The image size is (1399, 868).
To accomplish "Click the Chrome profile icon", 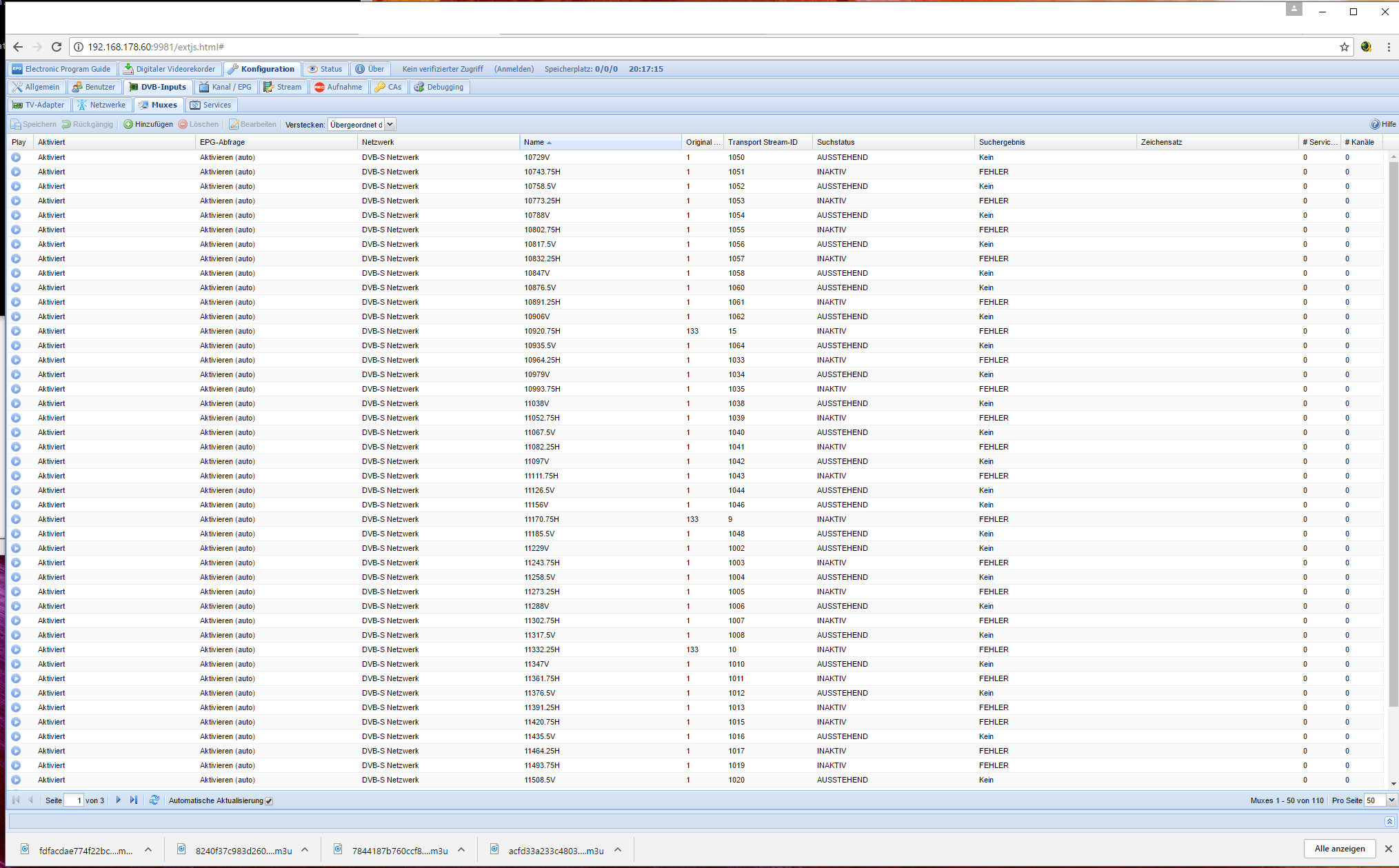I will [1294, 9].
